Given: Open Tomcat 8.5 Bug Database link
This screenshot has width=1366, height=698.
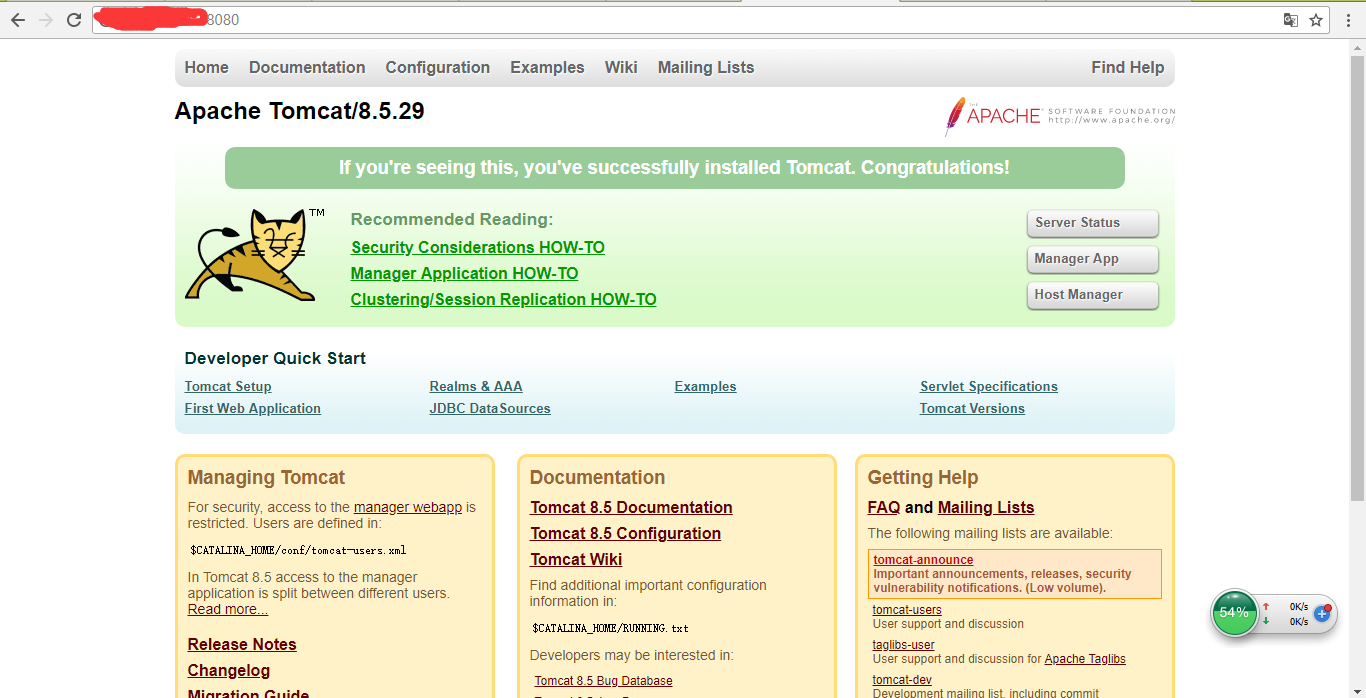Looking at the screenshot, I should point(604,681).
